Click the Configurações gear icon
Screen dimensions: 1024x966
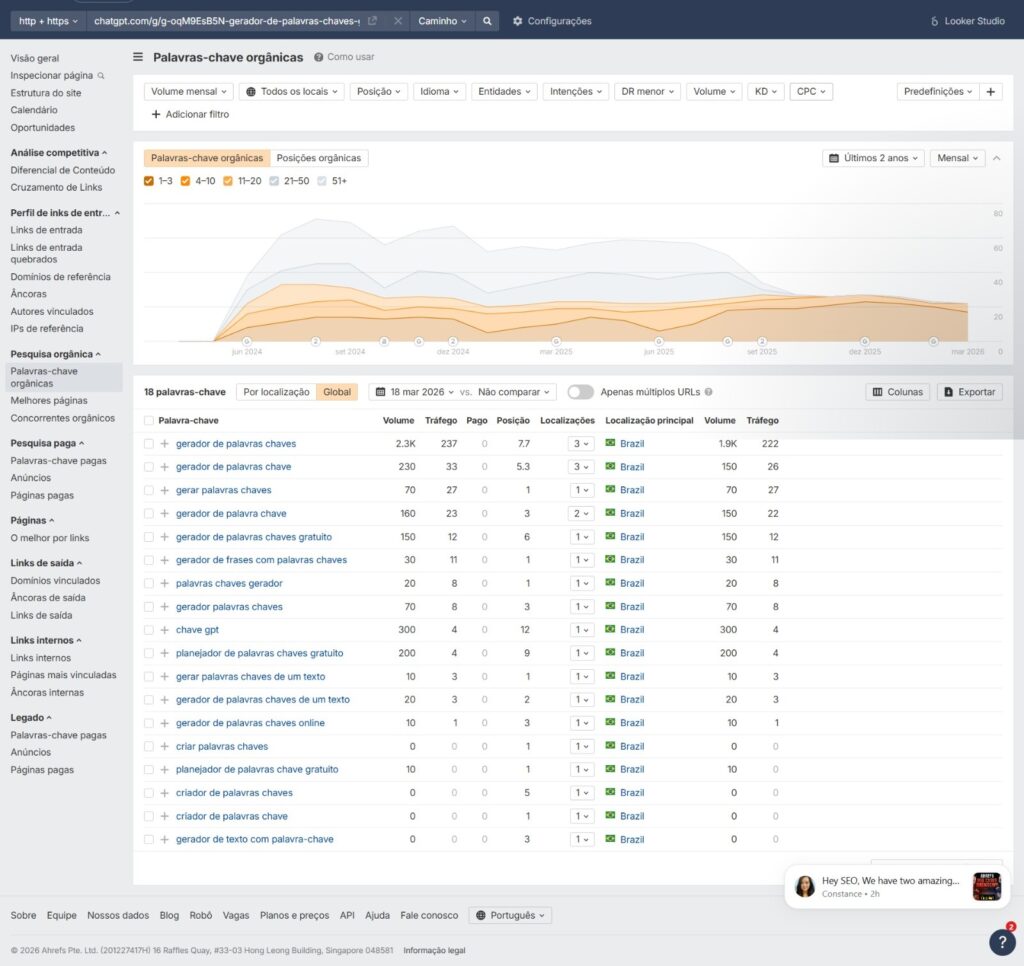tap(518, 21)
